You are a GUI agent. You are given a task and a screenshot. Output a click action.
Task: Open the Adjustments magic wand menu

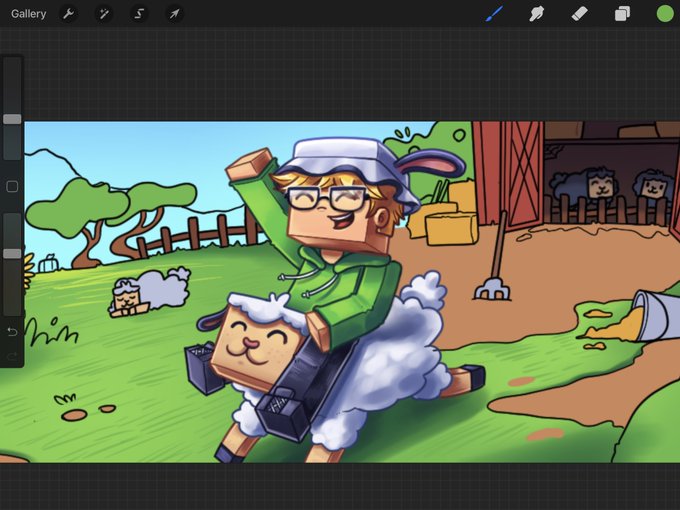(x=104, y=14)
